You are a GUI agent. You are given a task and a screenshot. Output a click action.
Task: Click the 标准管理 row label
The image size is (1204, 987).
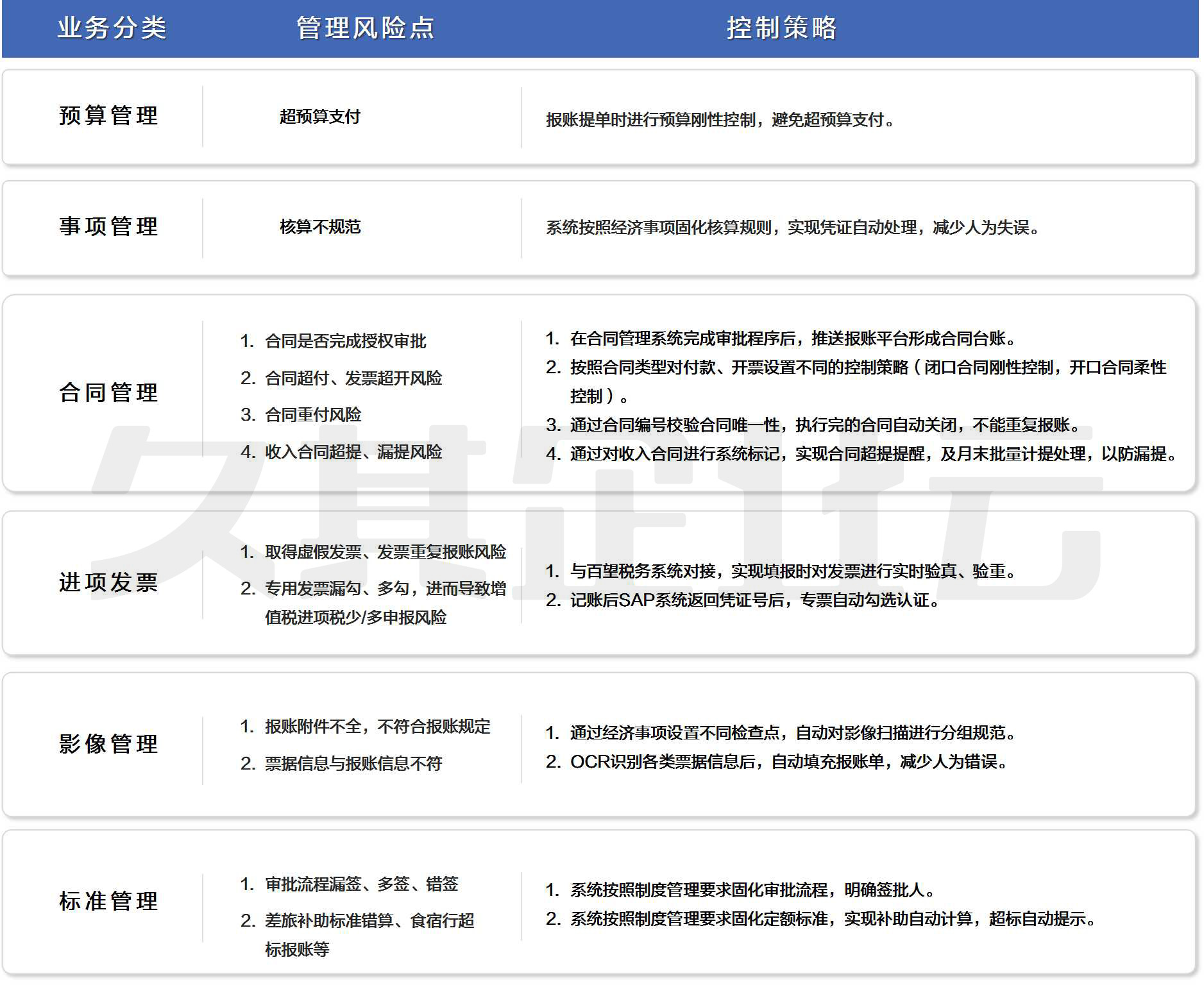pos(108,902)
